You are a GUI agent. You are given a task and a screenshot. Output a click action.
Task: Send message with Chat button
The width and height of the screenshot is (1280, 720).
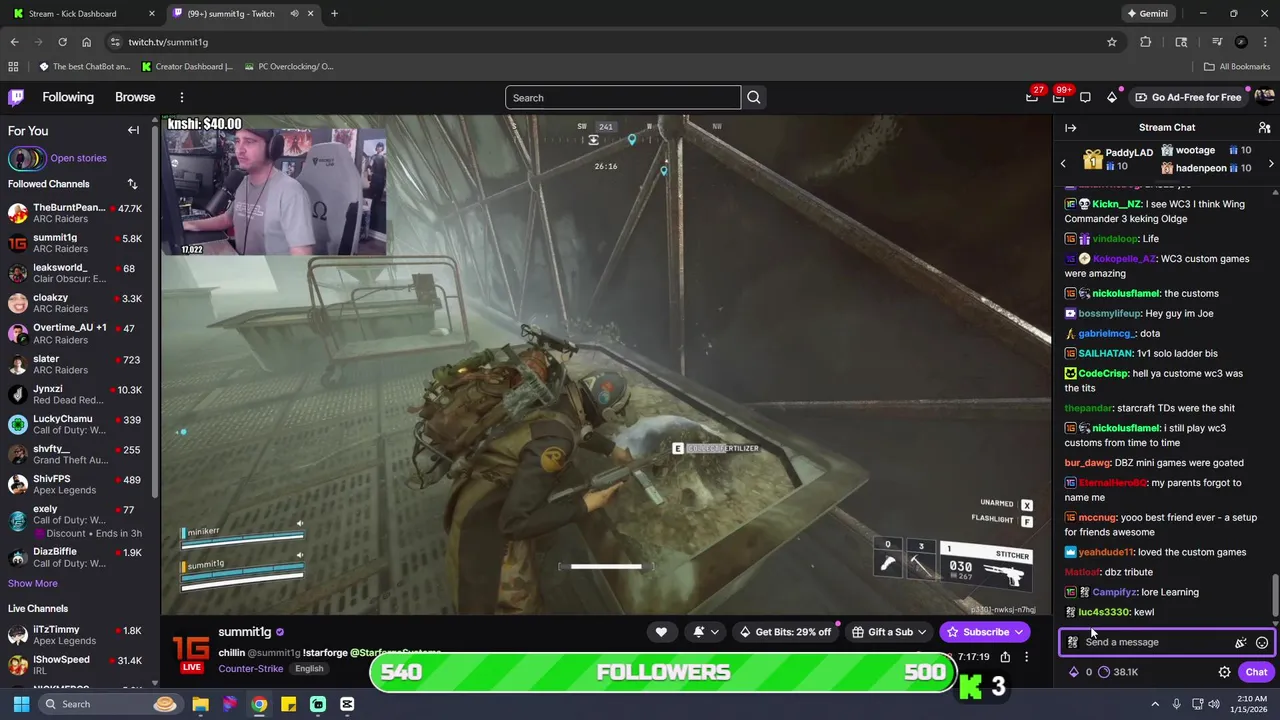coord(1256,672)
